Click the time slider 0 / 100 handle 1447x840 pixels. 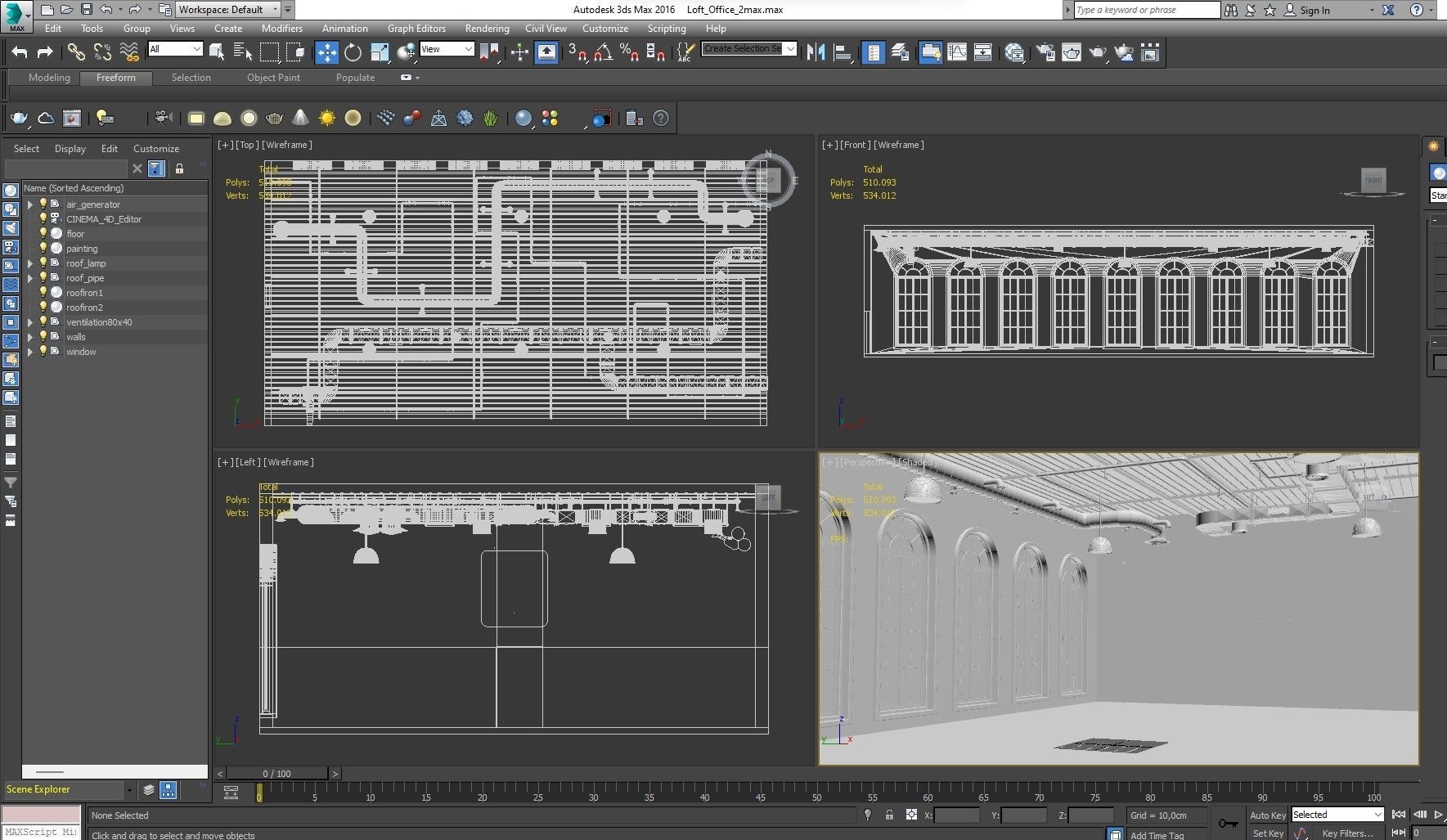point(277,773)
